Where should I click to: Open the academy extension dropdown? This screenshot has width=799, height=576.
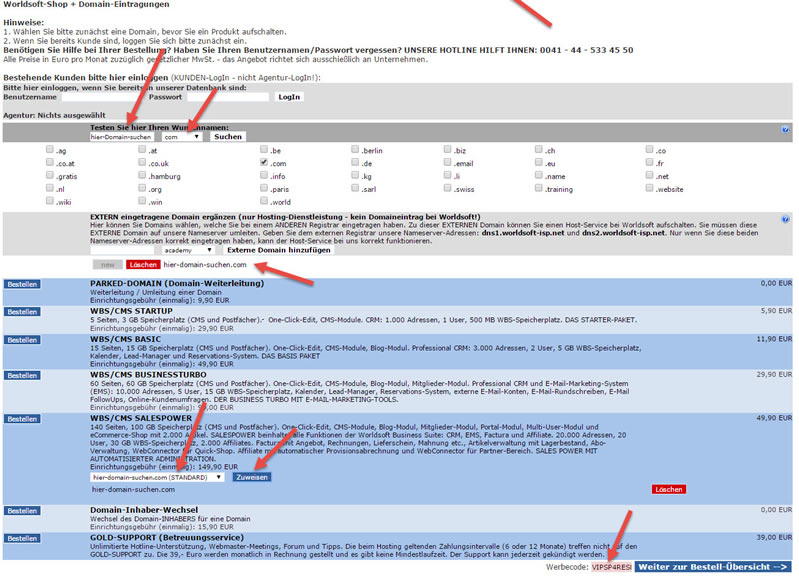[188, 250]
